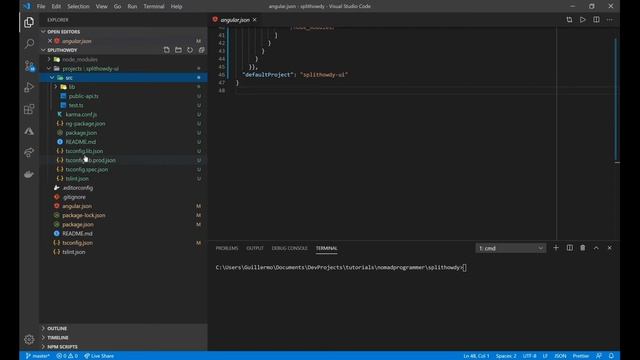This screenshot has height=360, width=640.
Task: Click the UTF-8 encoding indicator
Action: (x=529, y=356)
